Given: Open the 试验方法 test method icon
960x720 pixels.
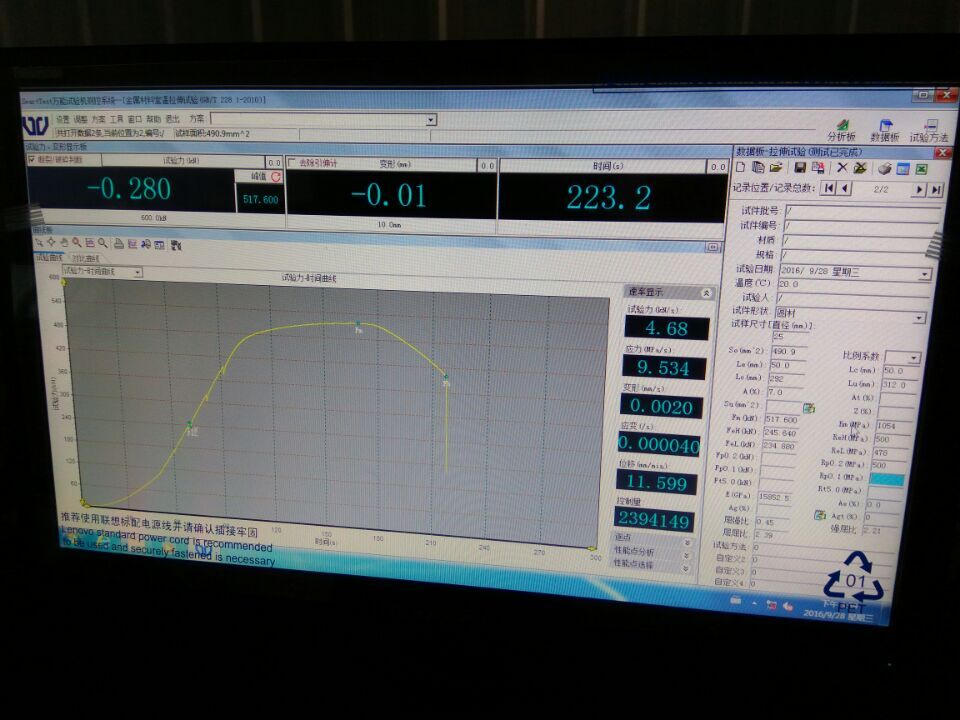Looking at the screenshot, I should click(928, 128).
